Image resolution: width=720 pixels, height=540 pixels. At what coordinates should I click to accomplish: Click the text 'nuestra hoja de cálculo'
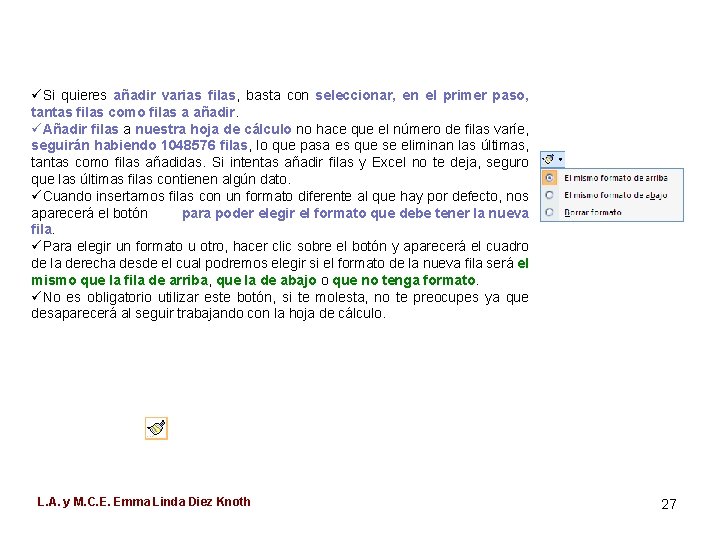click(213, 129)
